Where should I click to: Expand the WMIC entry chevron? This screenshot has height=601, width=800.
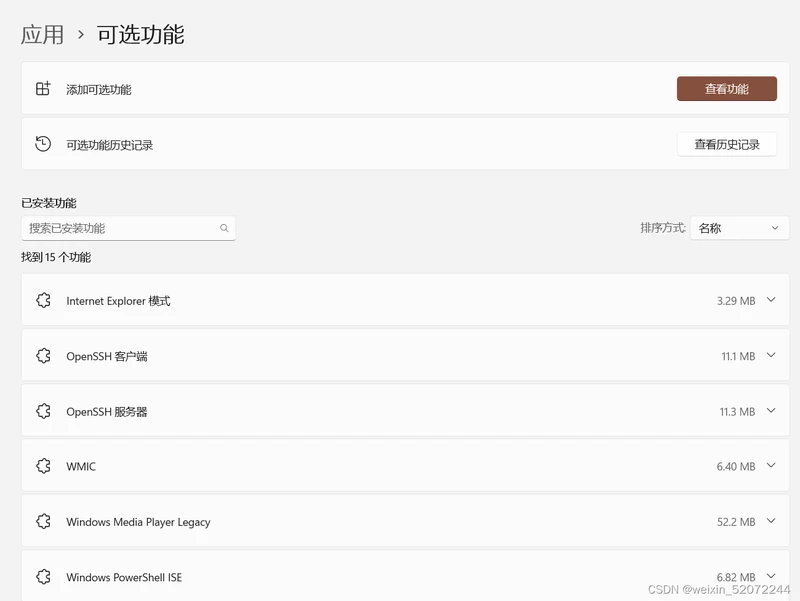point(771,465)
